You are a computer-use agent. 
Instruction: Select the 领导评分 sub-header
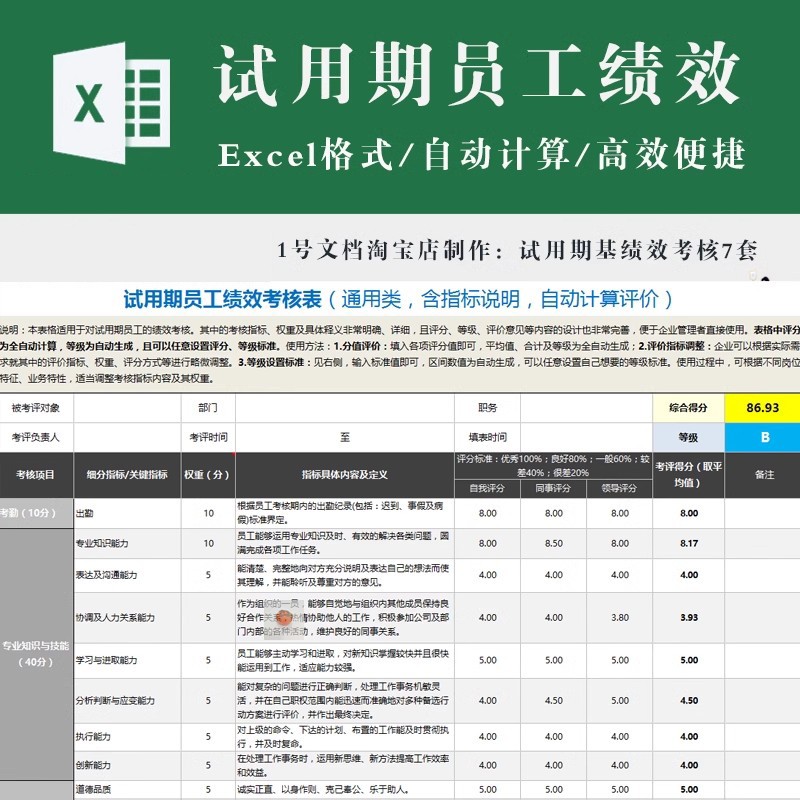click(619, 489)
